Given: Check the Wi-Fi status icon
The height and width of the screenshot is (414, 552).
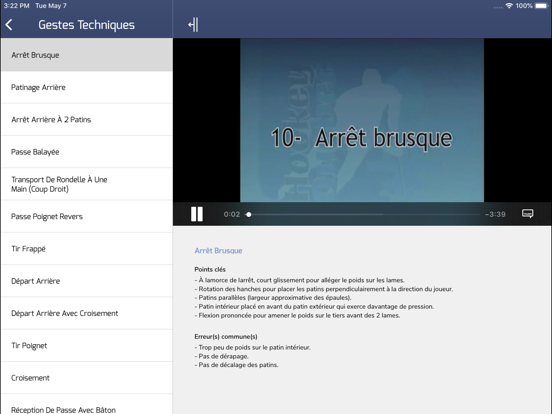Looking at the screenshot, I should (x=509, y=6).
